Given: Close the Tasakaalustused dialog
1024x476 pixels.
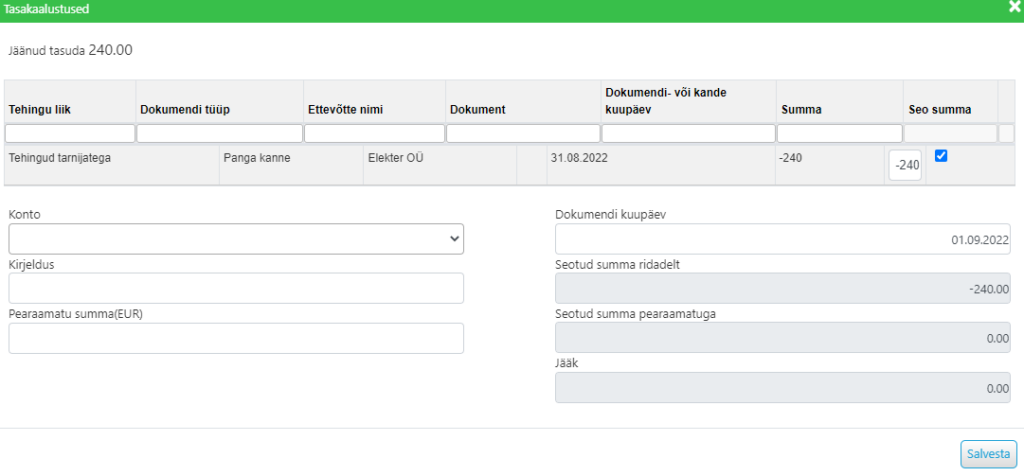Looking at the screenshot, I should click(x=1014, y=8).
